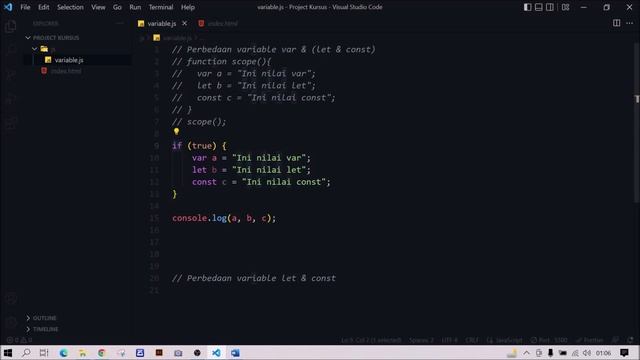Open the volume control in system tray

pyautogui.click(x=587, y=353)
